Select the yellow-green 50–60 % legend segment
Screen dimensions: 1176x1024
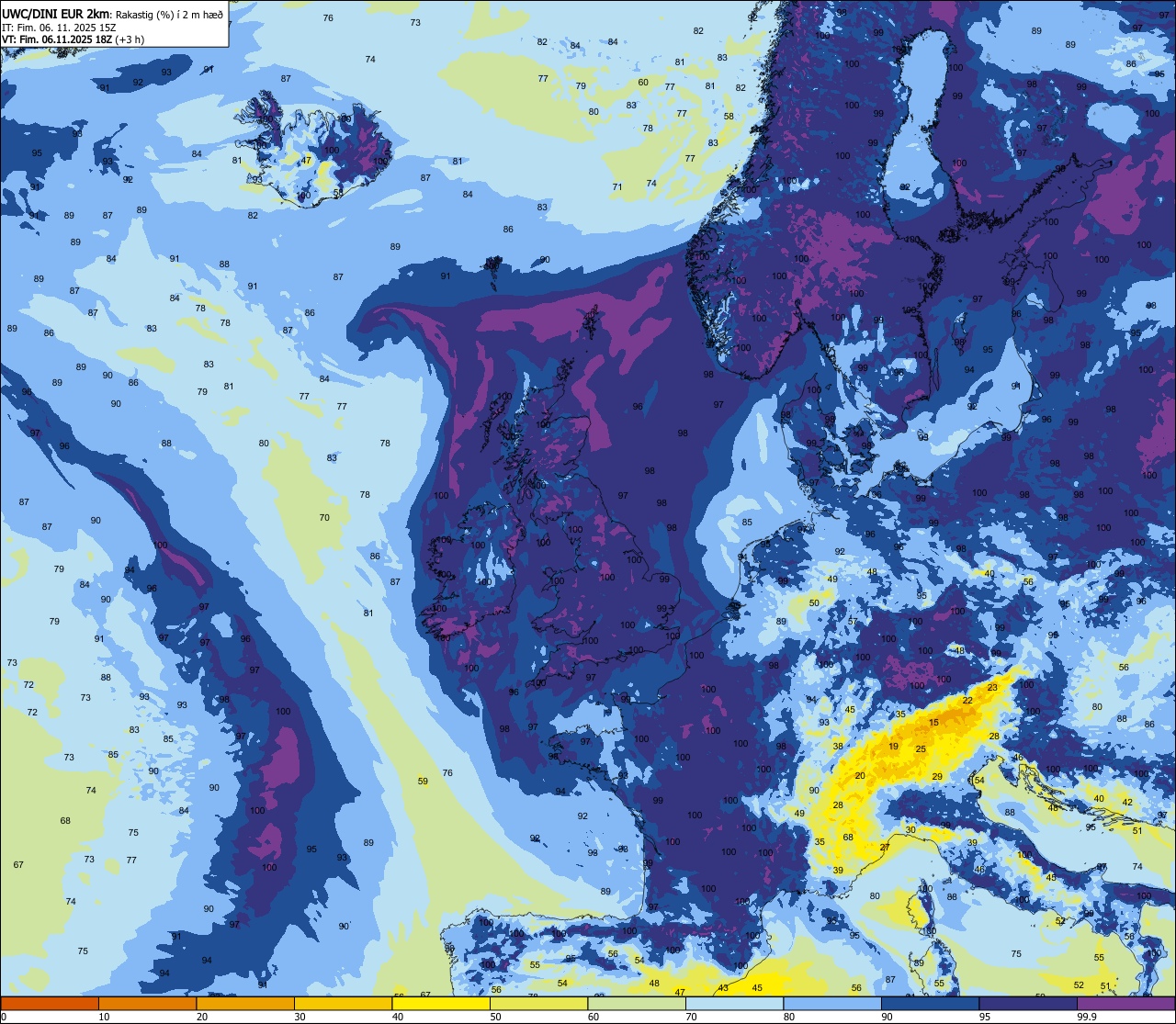(538, 1003)
